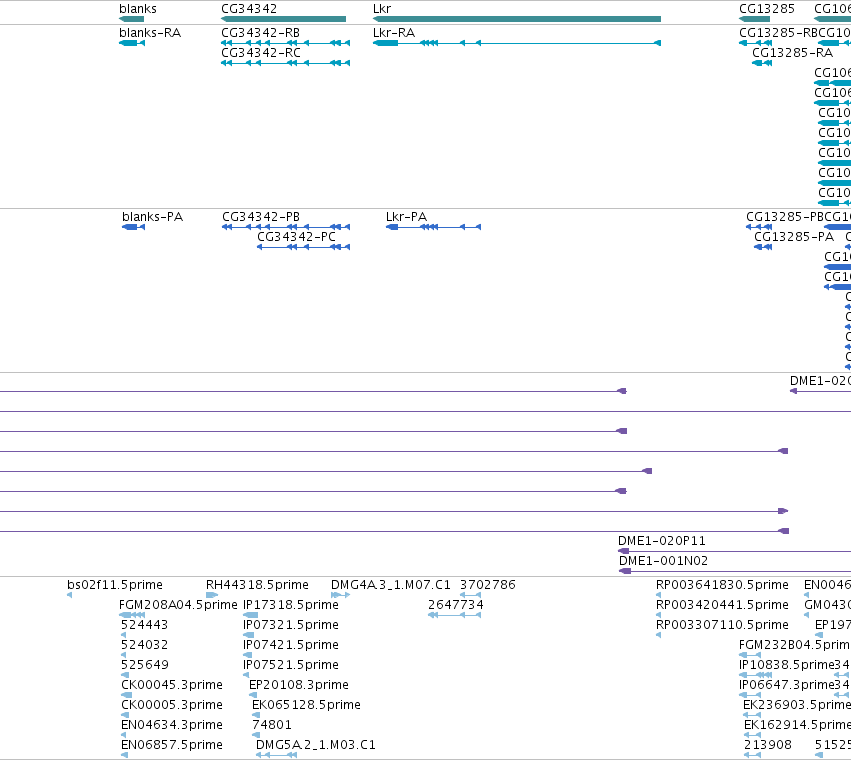This screenshot has height=760, width=851.
Task: Click the CG13285 gene label
Action: pyautogui.click(x=767, y=9)
